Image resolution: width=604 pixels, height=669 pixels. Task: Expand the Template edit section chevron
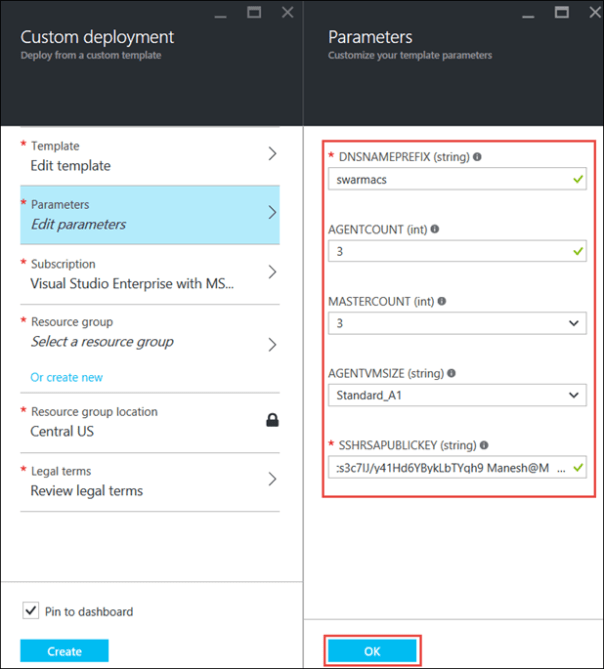coord(272,154)
